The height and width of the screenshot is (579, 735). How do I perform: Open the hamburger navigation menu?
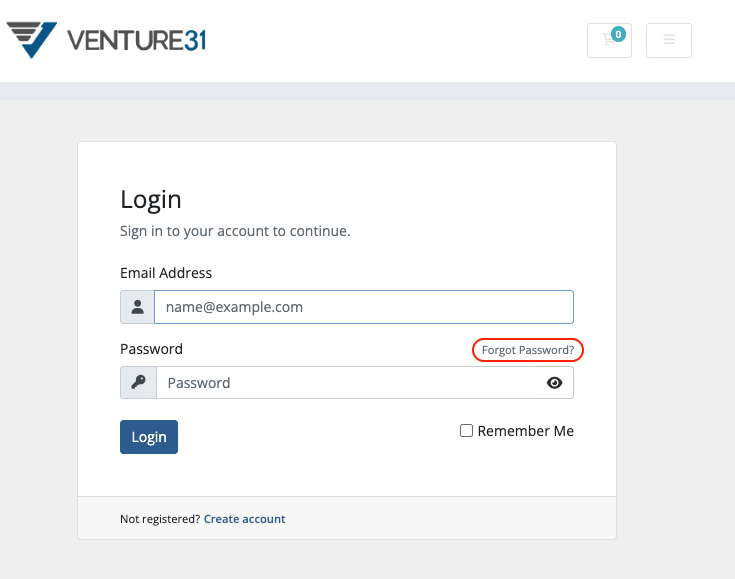click(x=668, y=40)
